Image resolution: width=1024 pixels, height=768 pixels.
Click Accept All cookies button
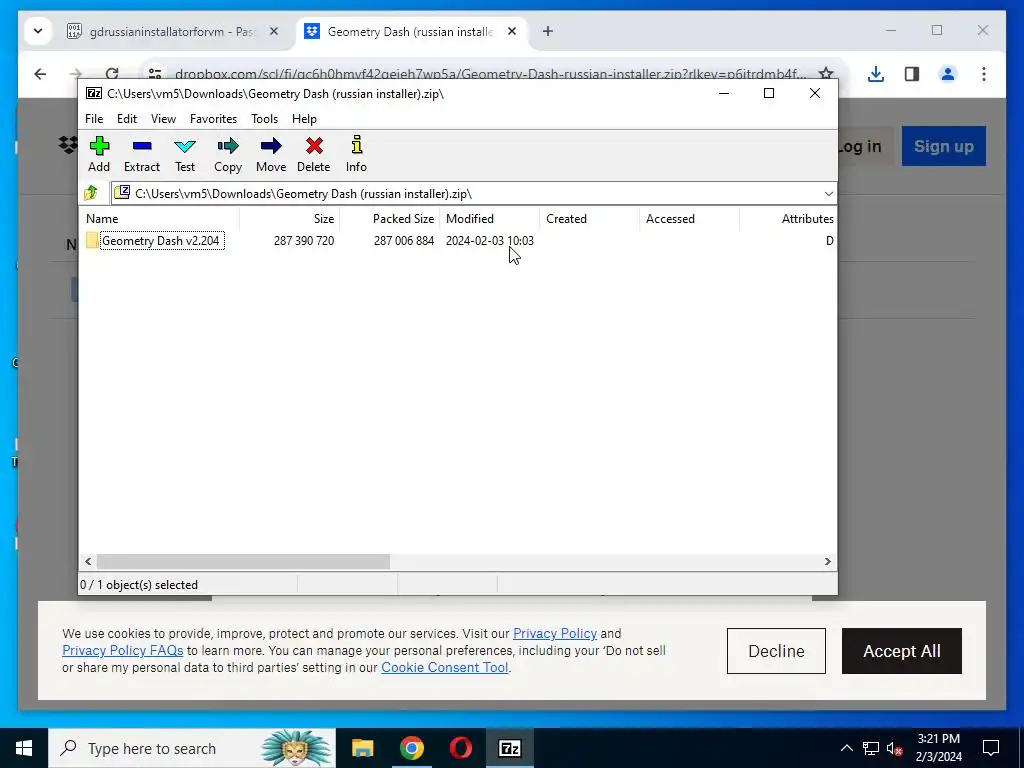901,651
